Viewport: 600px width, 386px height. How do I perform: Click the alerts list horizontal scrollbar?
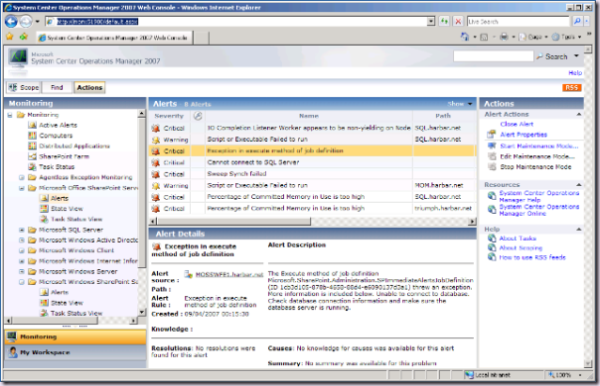(x=234, y=222)
